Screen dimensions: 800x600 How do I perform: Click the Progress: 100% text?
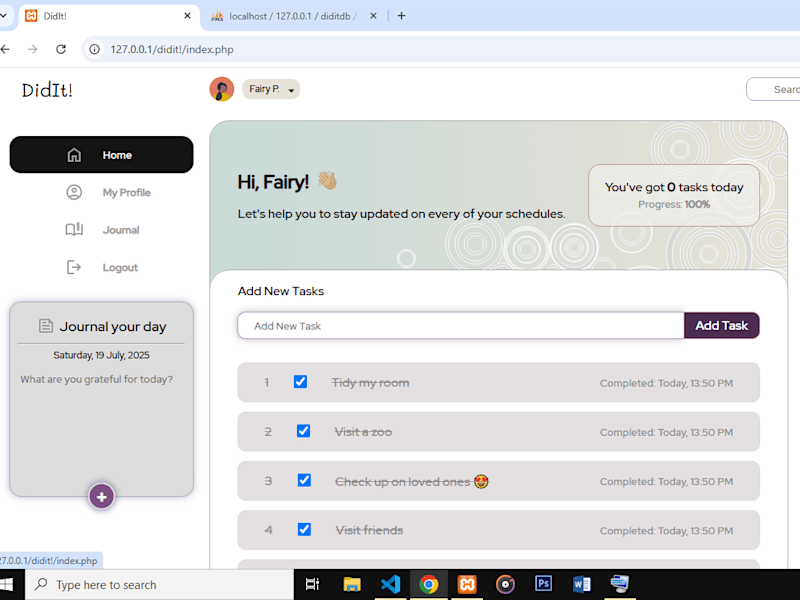pos(674,204)
